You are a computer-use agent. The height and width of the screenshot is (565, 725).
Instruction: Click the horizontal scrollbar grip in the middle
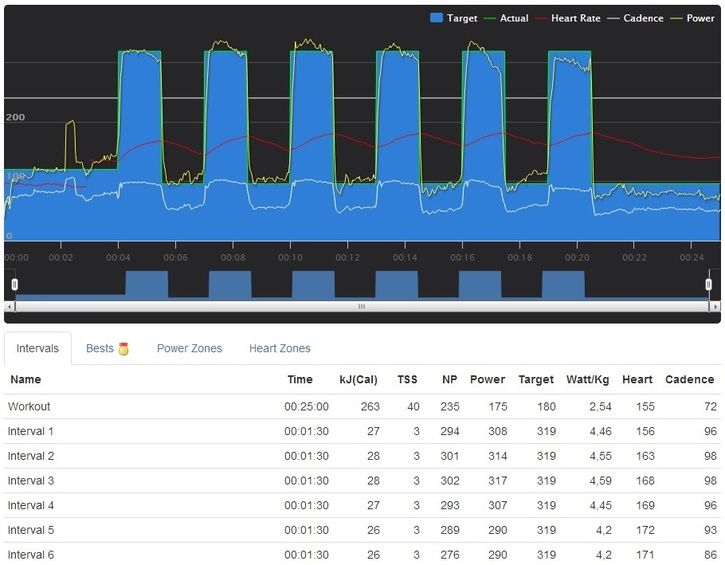click(x=362, y=307)
